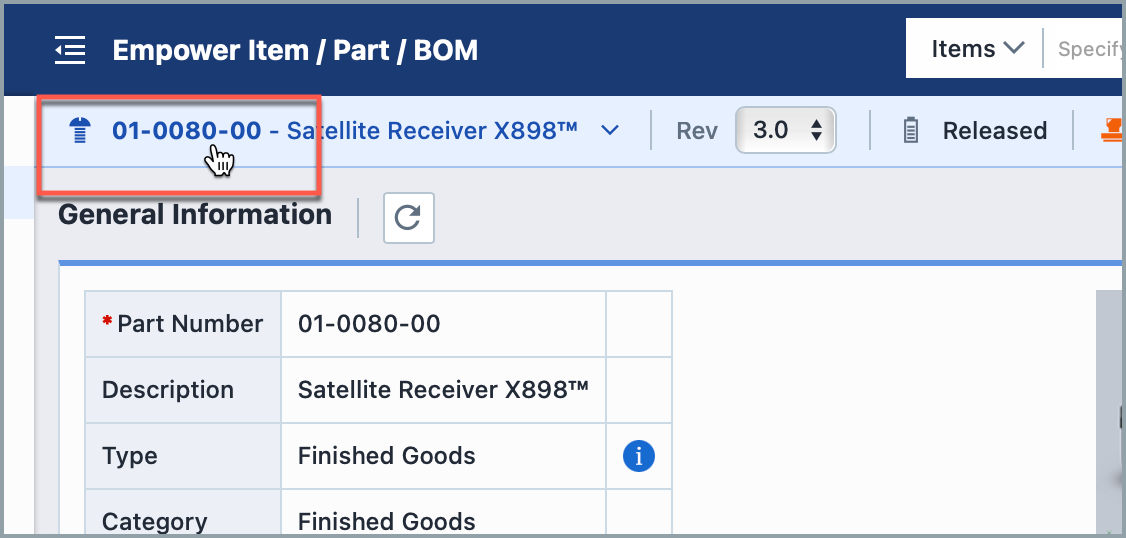This screenshot has width=1126, height=538.
Task: Focus the Specify search field
Action: [1090, 49]
